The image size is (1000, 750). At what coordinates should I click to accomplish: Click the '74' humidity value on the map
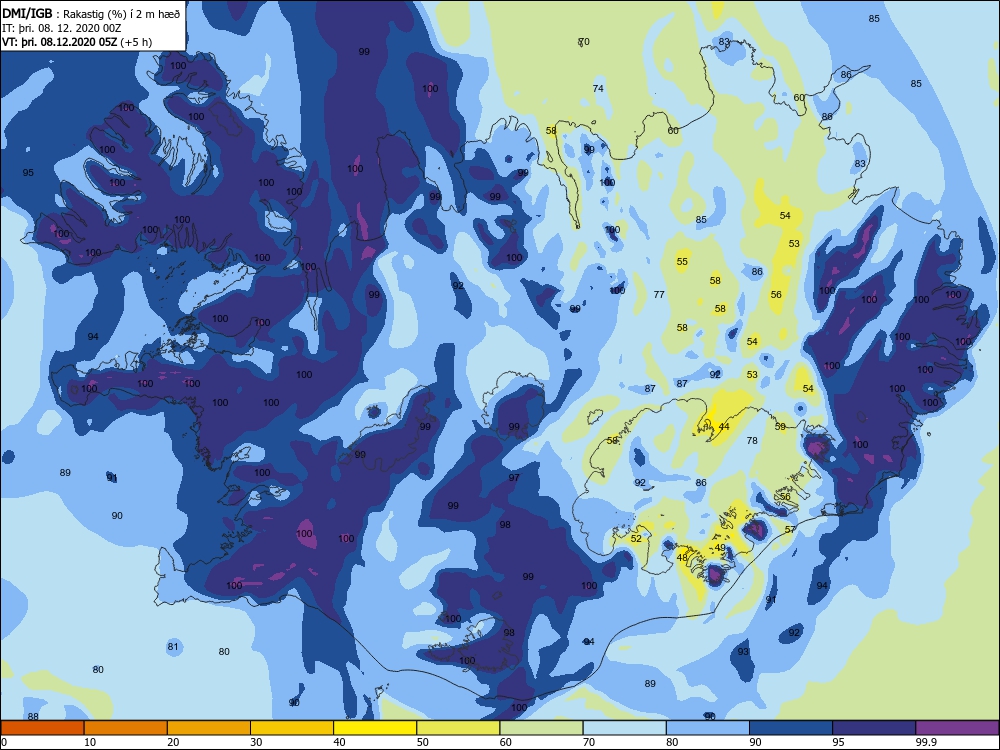pos(598,88)
